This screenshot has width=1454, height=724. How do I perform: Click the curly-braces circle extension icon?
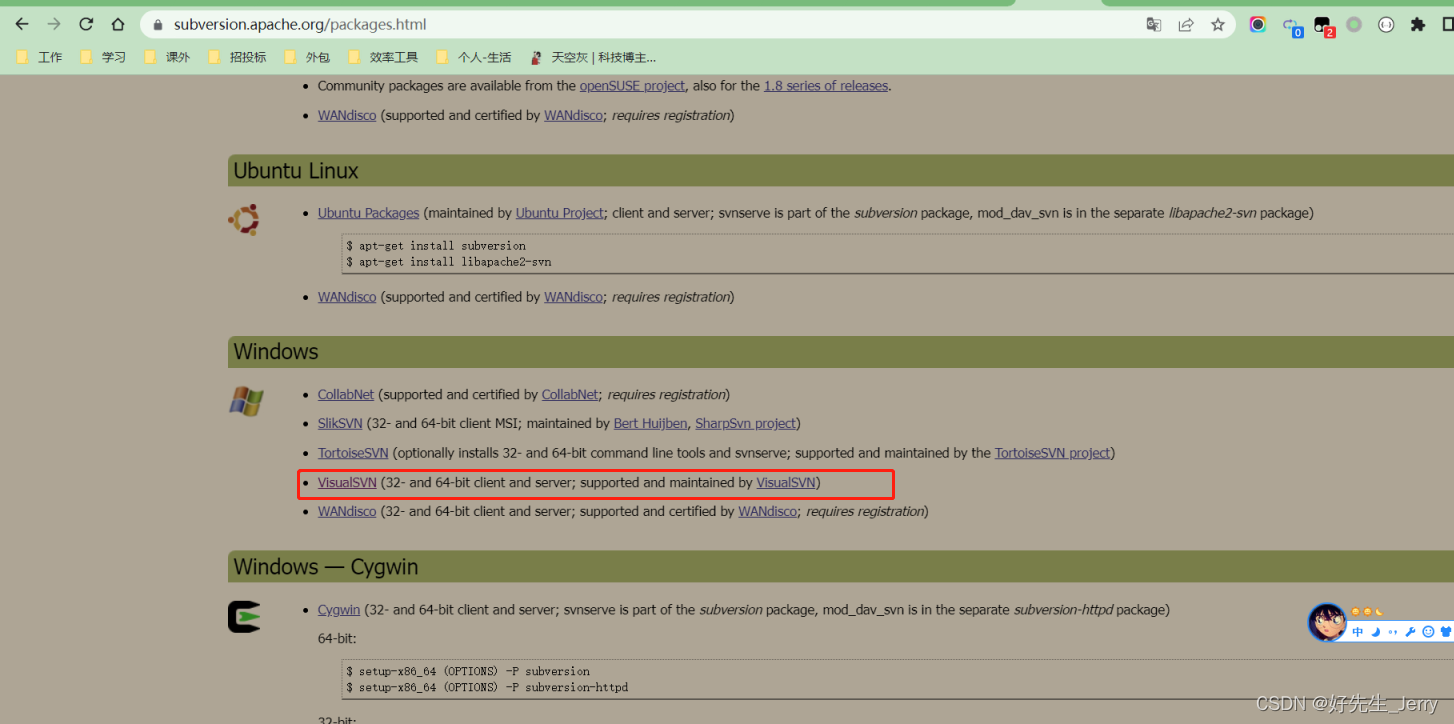[1386, 25]
